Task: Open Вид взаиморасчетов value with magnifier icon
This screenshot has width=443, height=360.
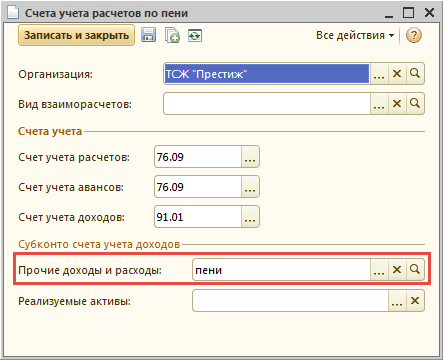Action: [x=415, y=104]
